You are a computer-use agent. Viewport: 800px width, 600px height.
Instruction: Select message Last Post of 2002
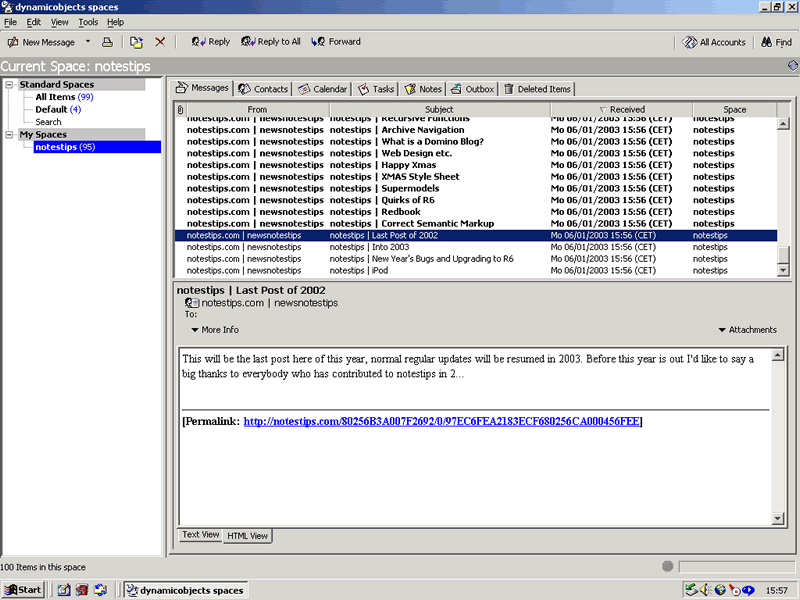[476, 236]
